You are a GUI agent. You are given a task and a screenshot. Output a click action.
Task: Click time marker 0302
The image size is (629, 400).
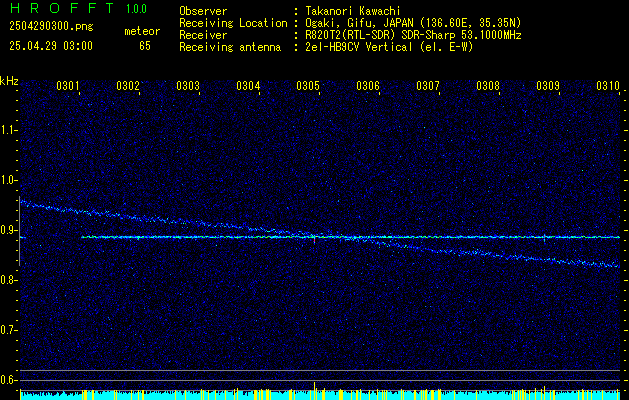(128, 85)
